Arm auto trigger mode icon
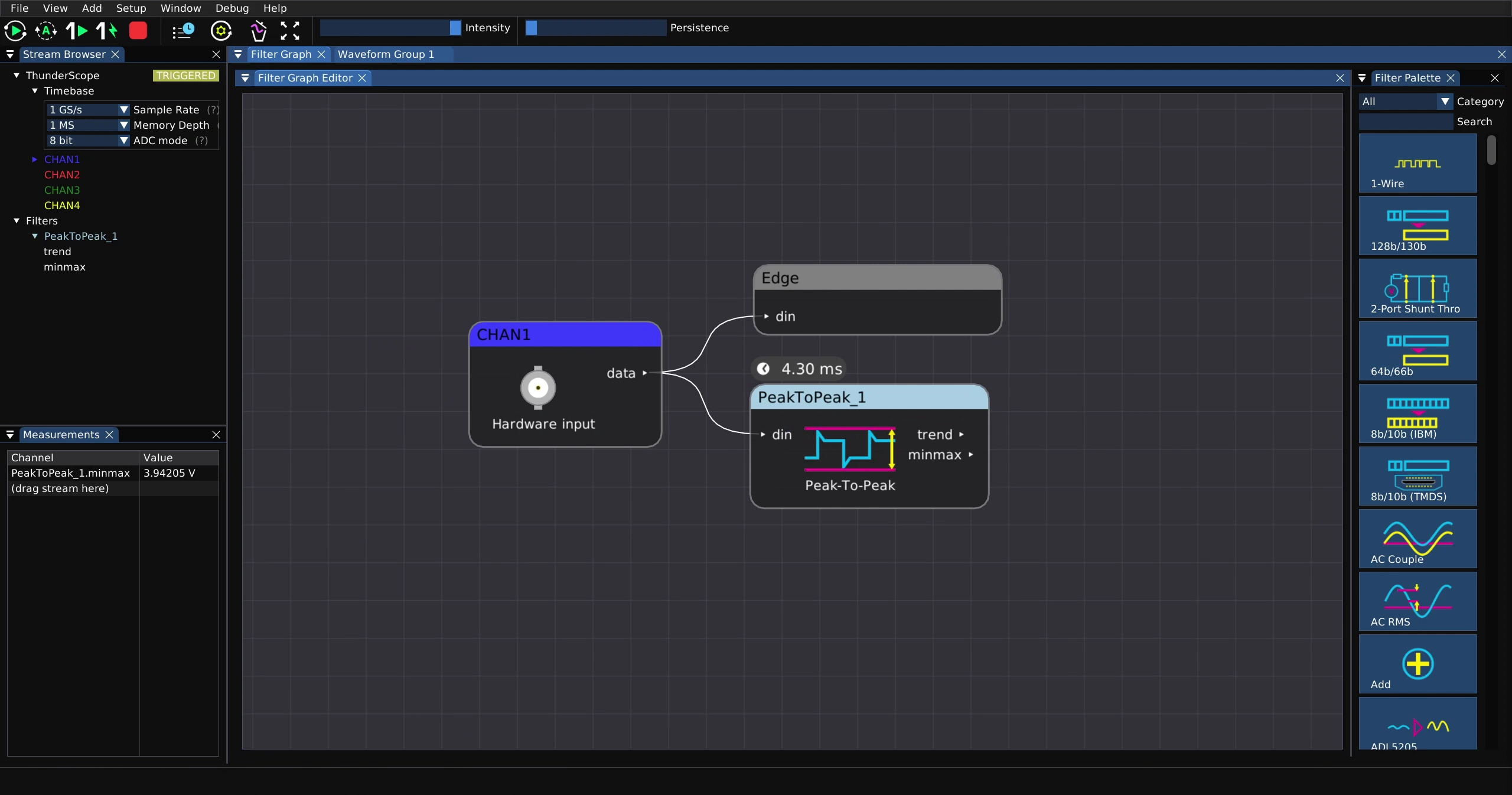 [46, 30]
